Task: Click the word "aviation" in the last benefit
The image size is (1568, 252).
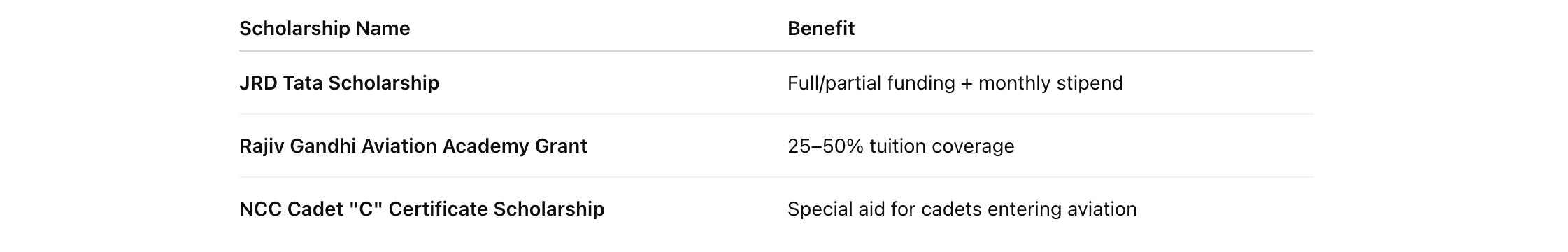Action: [x=1102, y=209]
